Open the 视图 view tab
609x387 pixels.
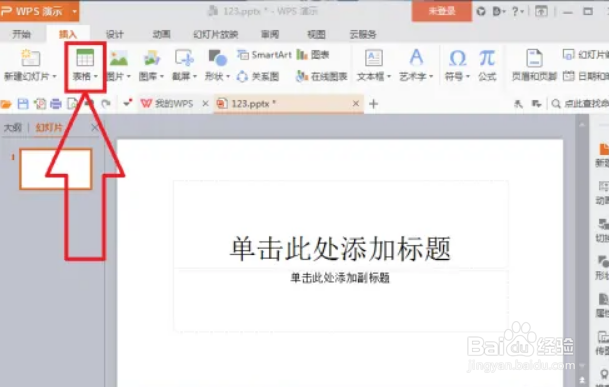click(317, 35)
